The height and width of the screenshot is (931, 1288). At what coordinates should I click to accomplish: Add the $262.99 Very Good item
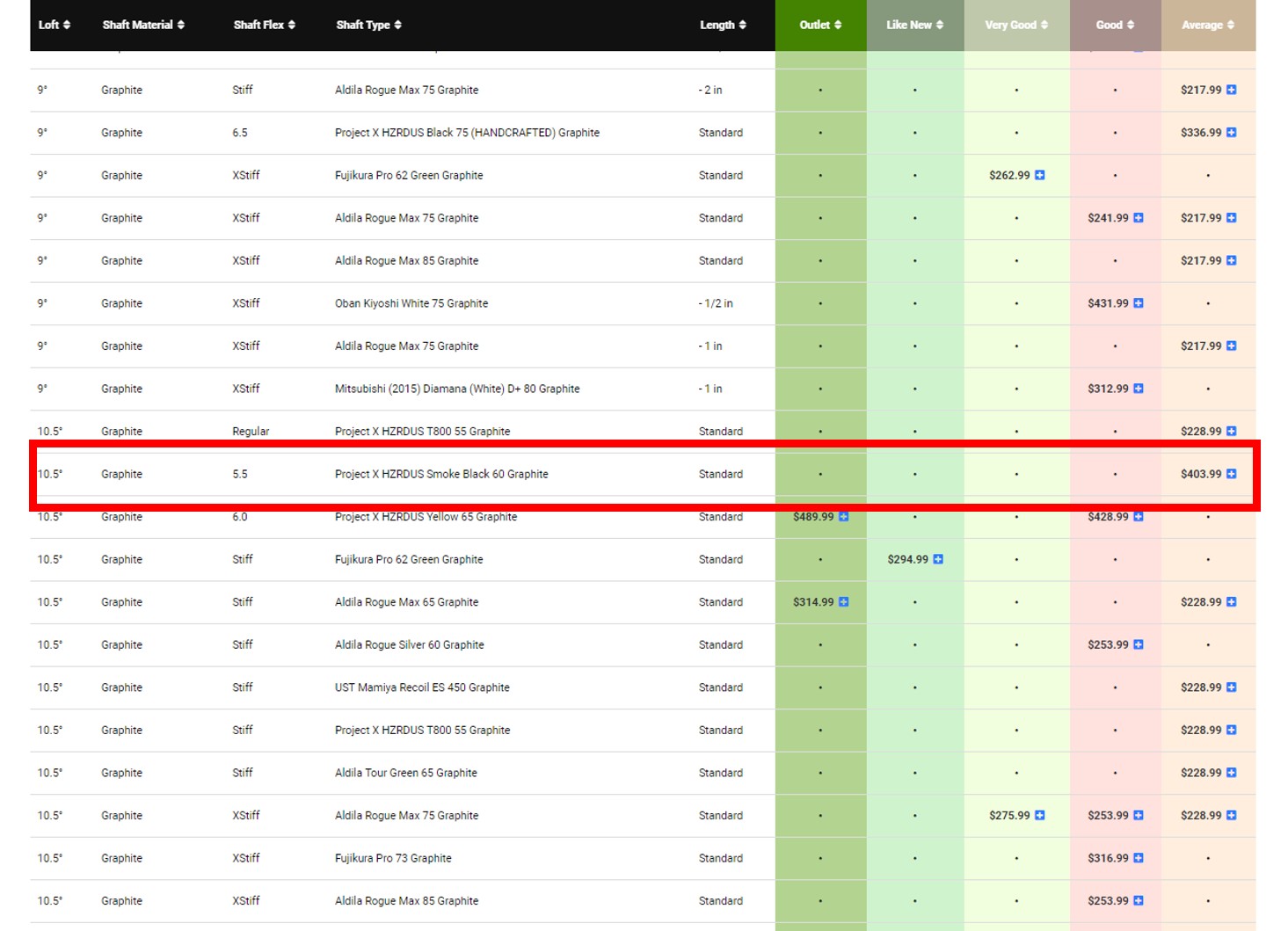tap(1039, 175)
